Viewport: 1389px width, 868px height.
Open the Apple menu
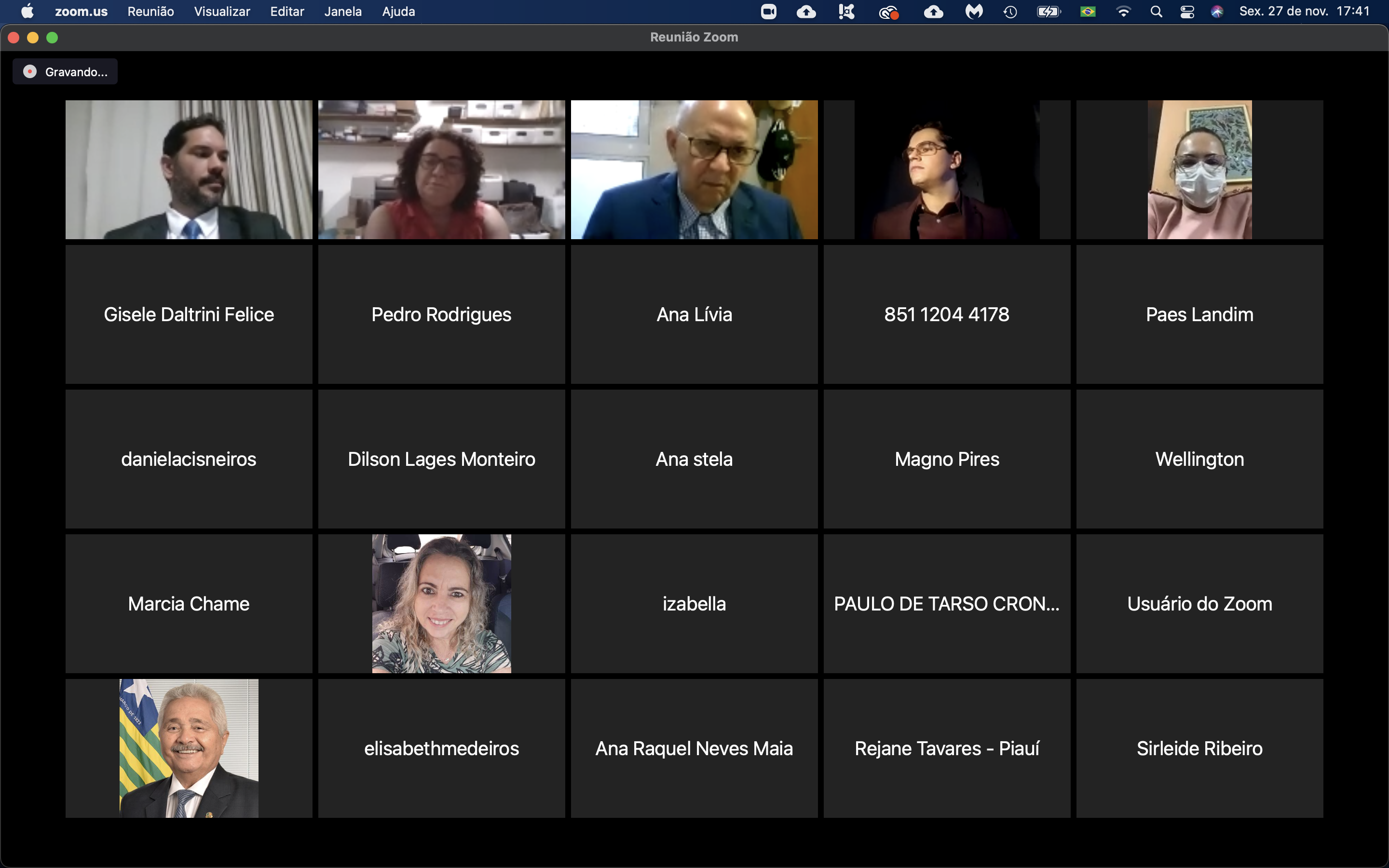point(27,12)
